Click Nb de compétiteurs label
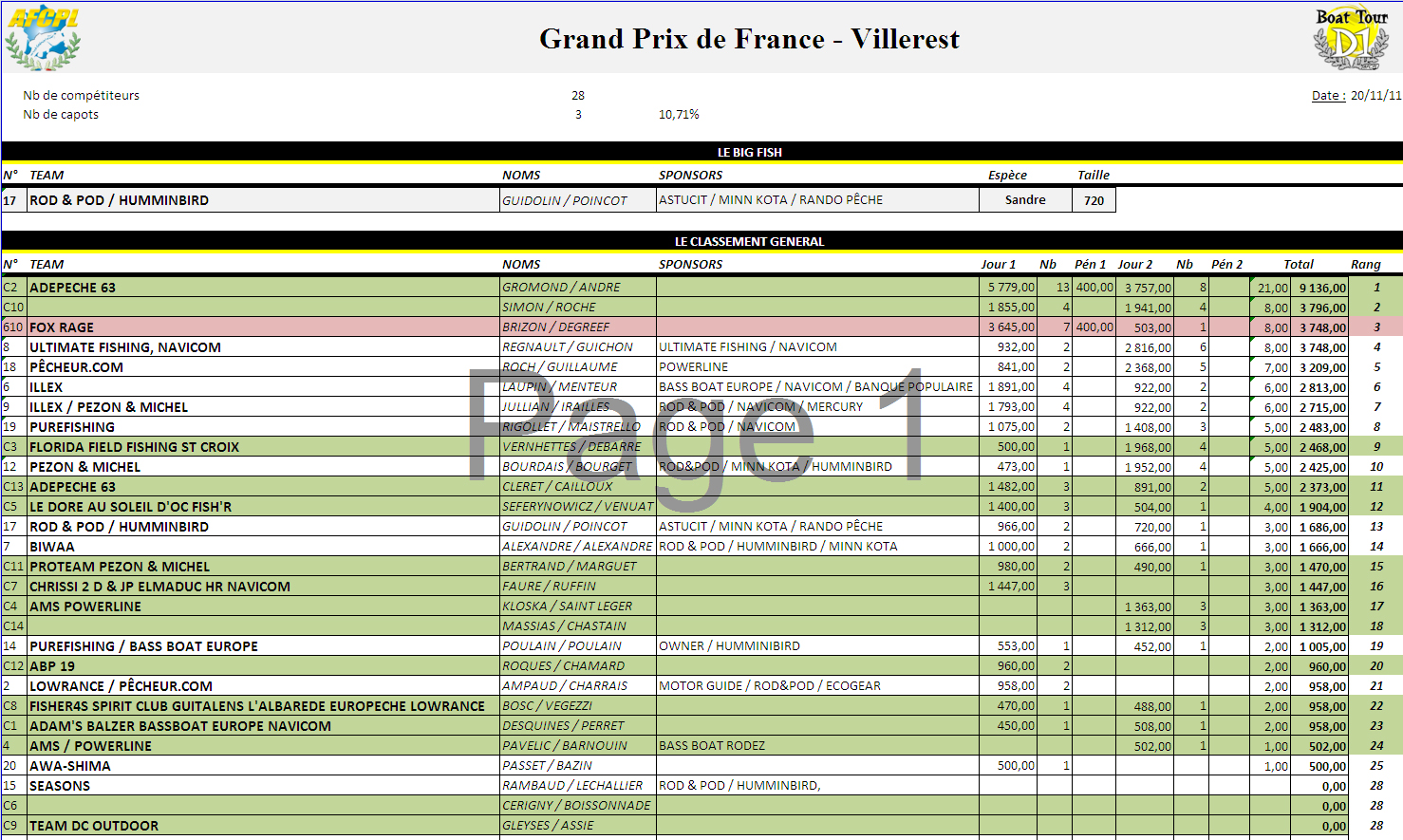The image size is (1403, 840). [x=81, y=95]
